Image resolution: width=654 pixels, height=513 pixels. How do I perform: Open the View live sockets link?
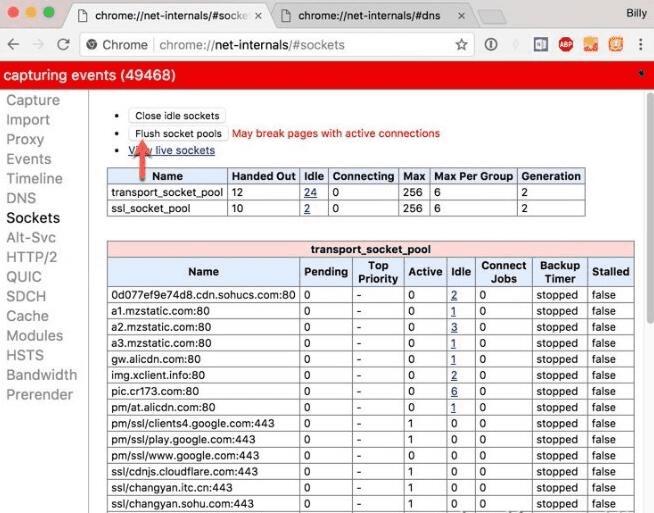tap(171, 150)
